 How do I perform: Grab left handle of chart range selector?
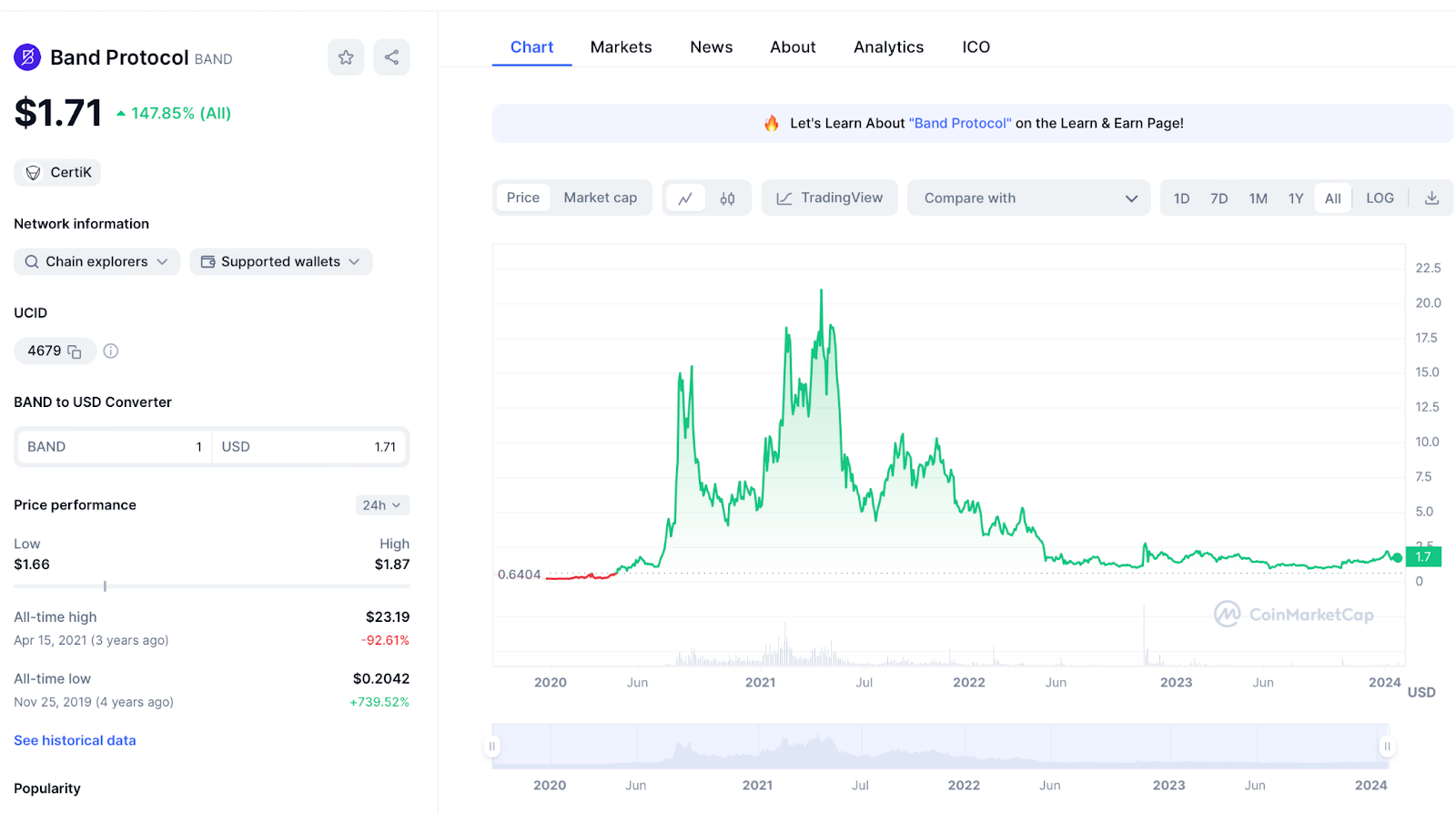point(492,747)
